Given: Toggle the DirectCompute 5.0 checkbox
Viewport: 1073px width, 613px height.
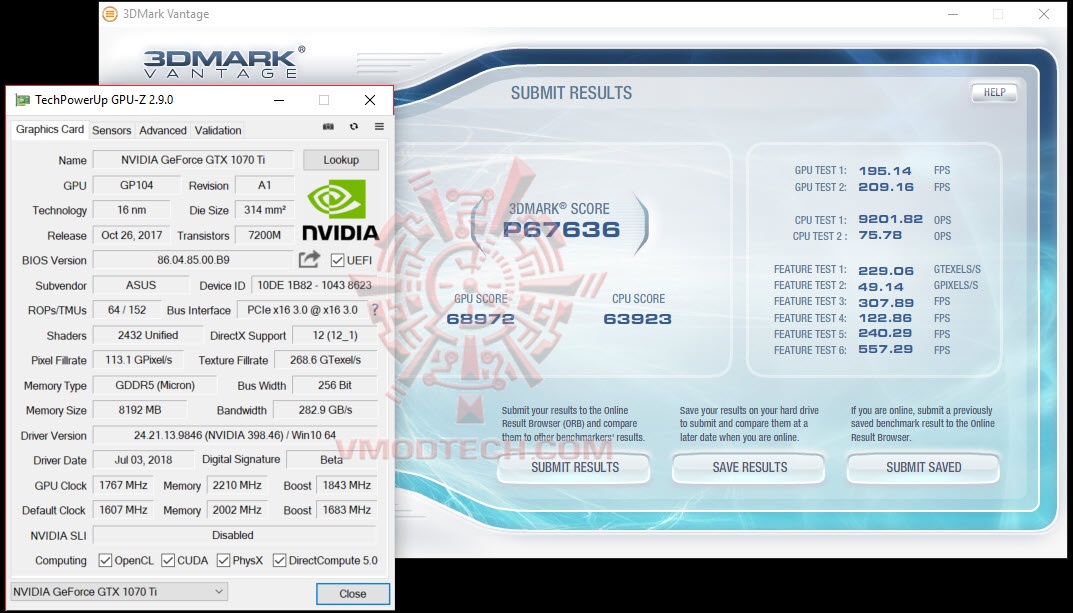Looking at the screenshot, I should tap(279, 560).
